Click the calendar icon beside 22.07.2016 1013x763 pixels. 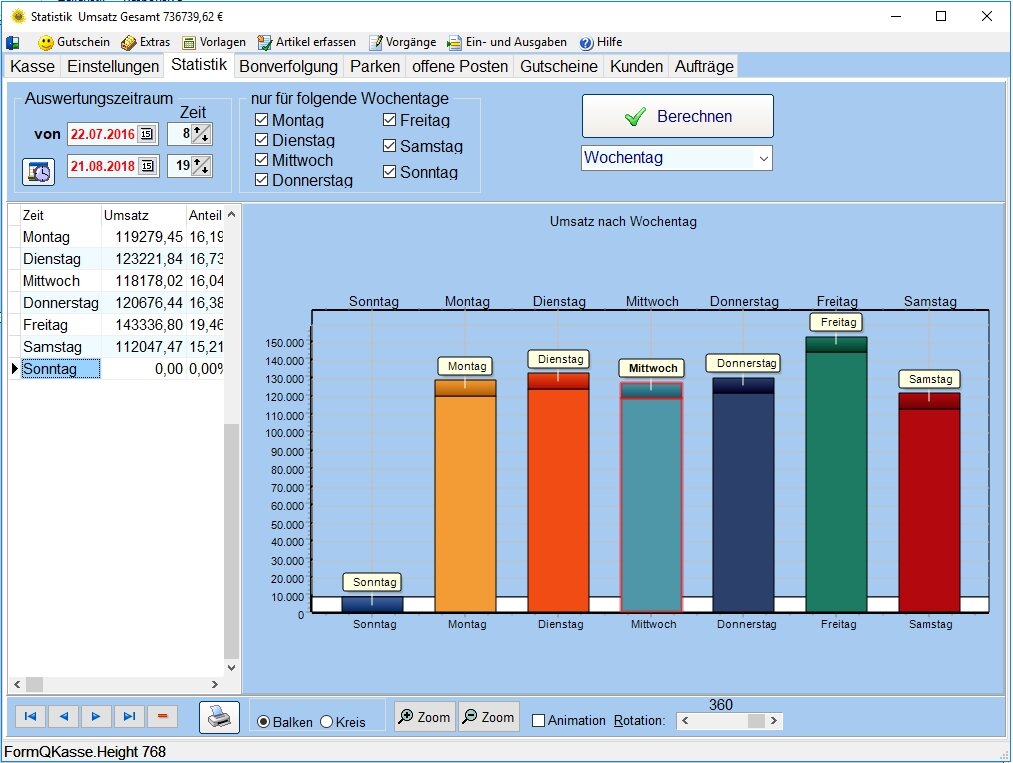click(147, 134)
